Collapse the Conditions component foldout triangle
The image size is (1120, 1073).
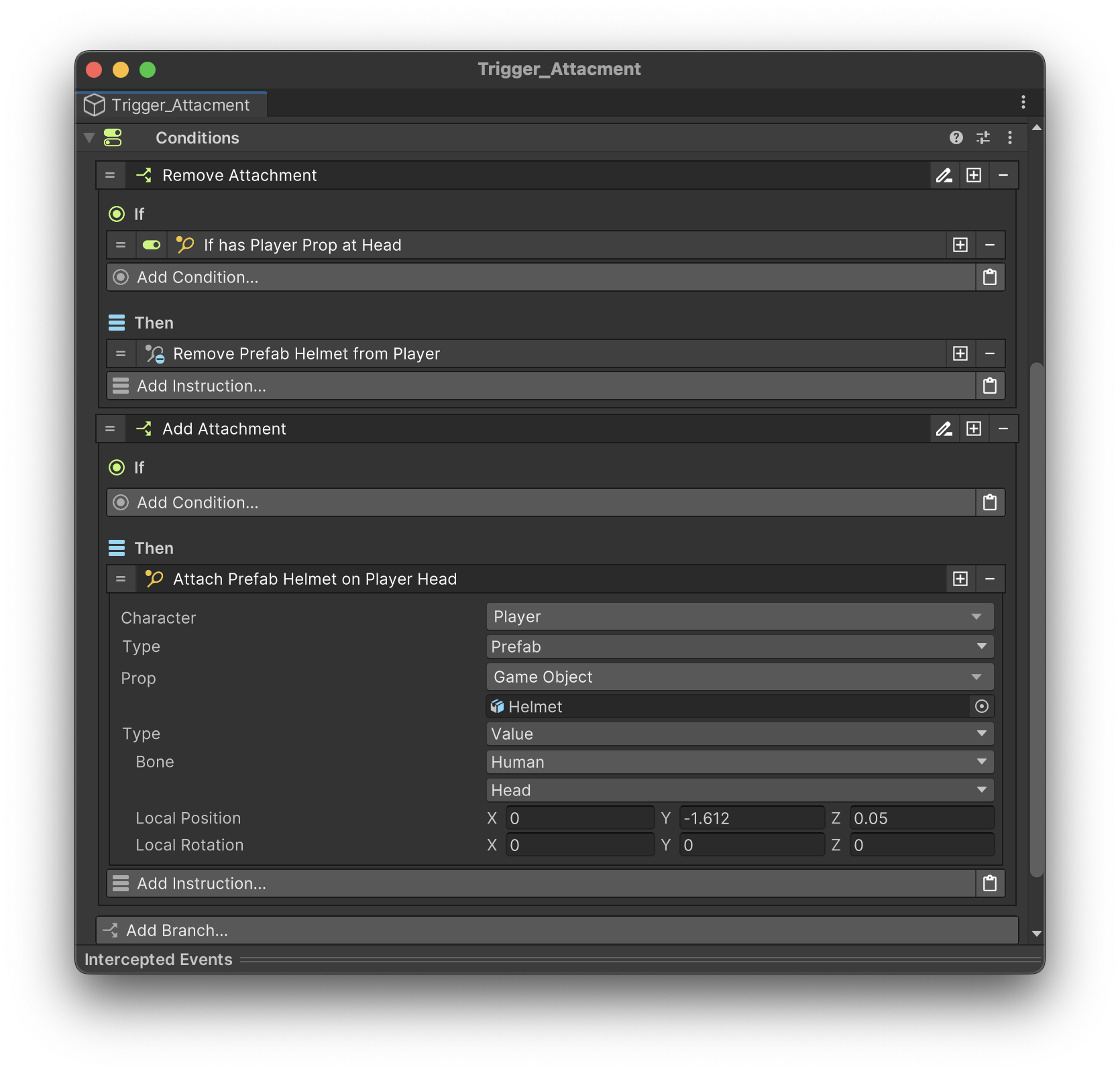point(89,137)
